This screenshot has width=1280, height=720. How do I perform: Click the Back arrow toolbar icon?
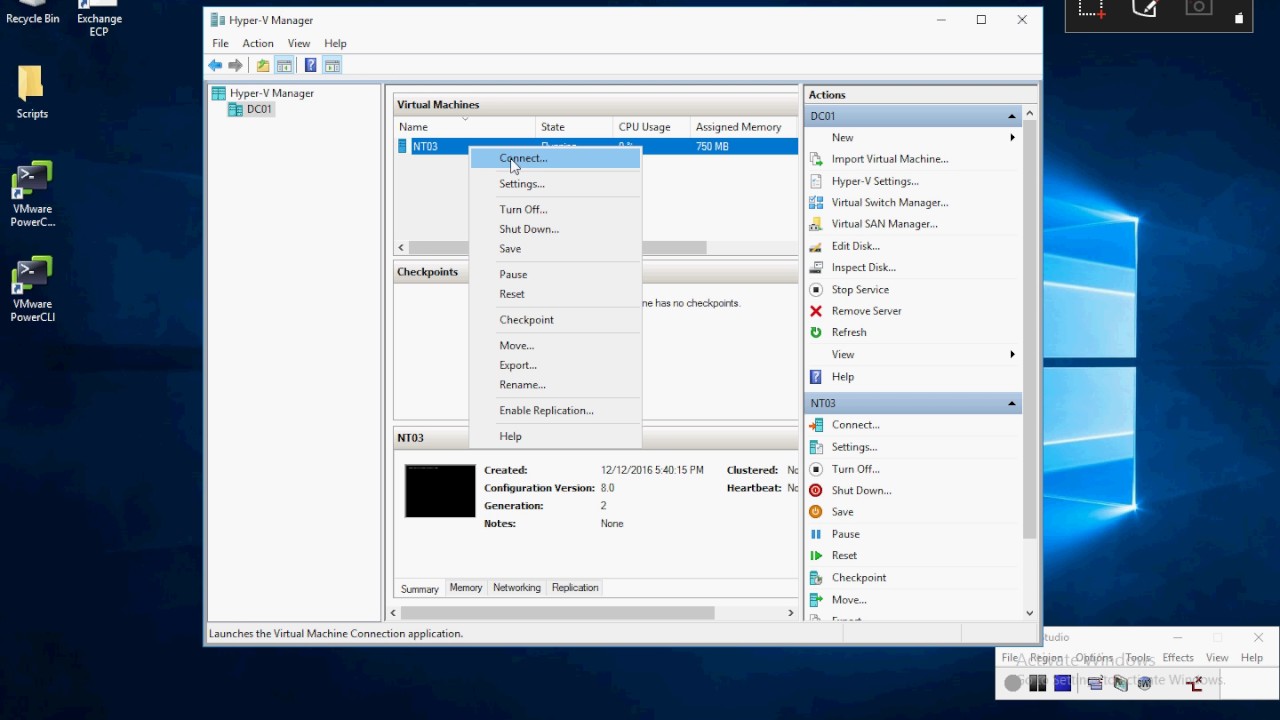[x=215, y=66]
